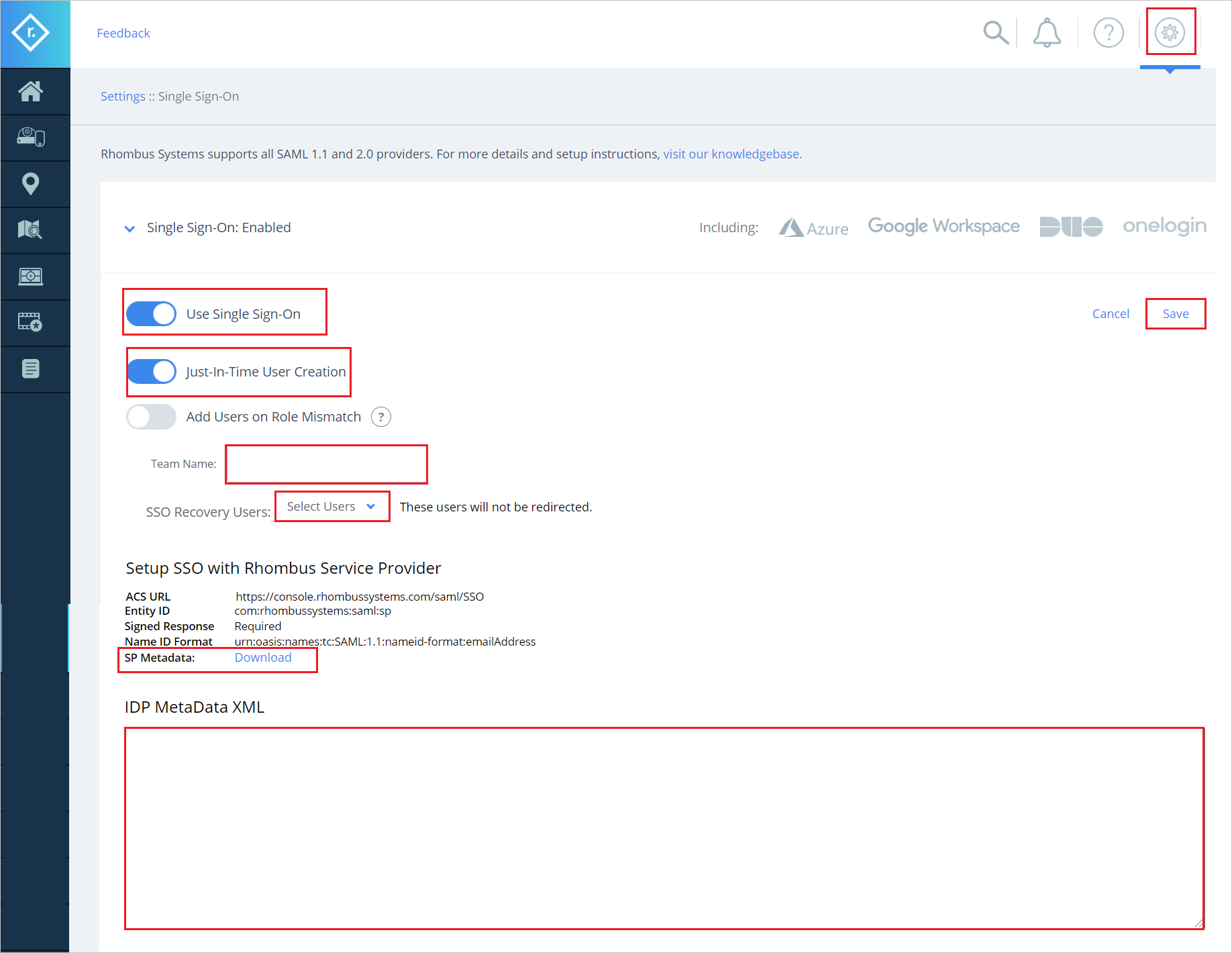Click the onelogin provider logo
The image size is (1232, 953).
(x=1164, y=226)
